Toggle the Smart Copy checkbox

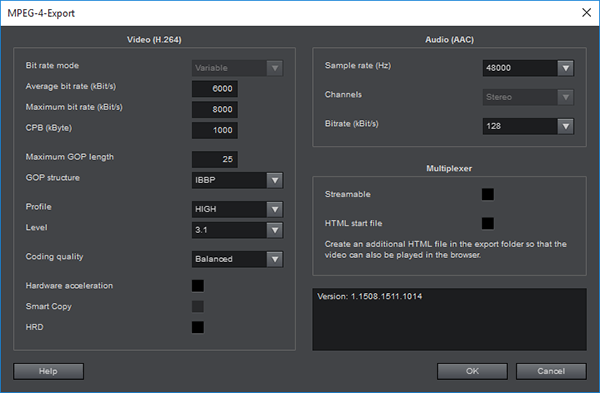[198, 307]
